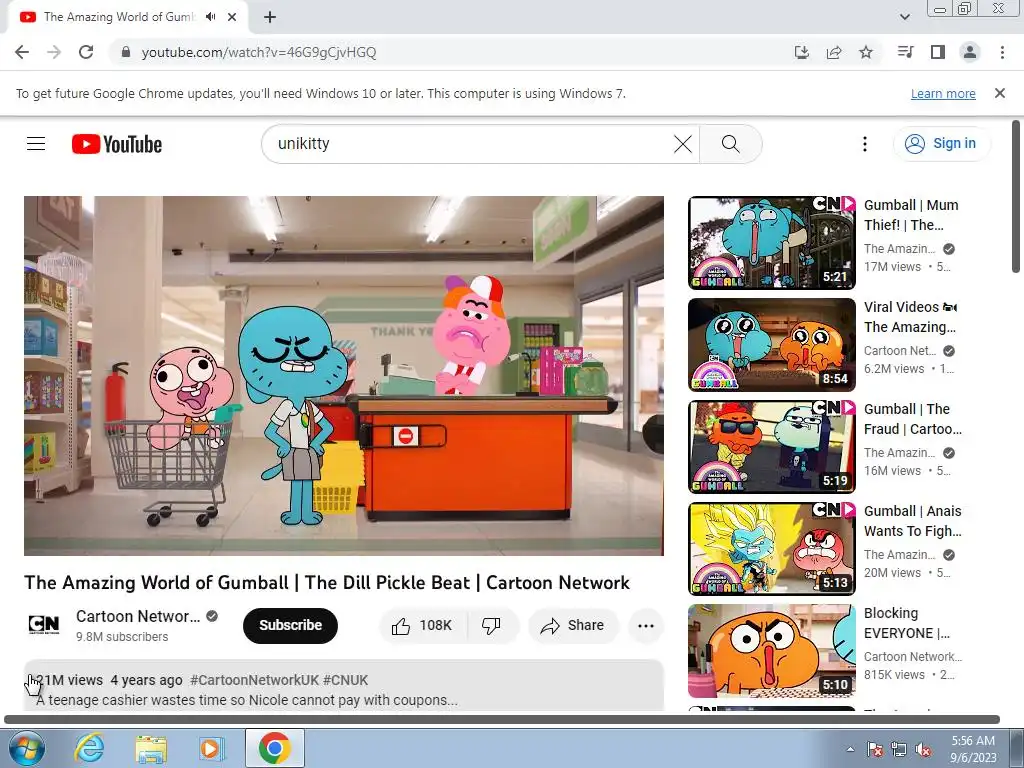Show hidden system tray icons

coord(850,749)
